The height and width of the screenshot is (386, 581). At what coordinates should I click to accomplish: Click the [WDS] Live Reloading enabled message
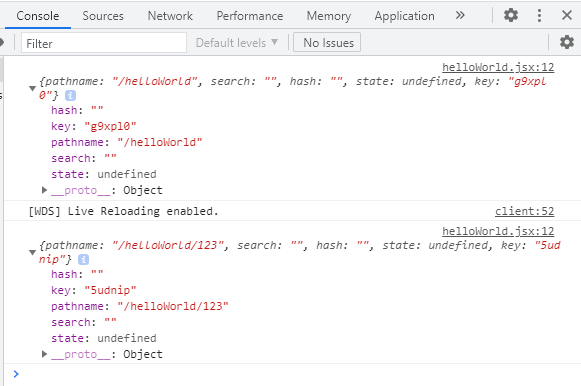(123, 211)
